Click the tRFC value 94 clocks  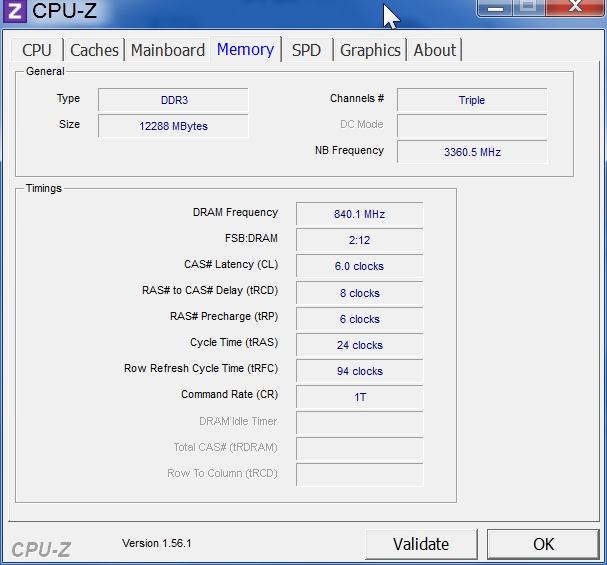point(359,371)
